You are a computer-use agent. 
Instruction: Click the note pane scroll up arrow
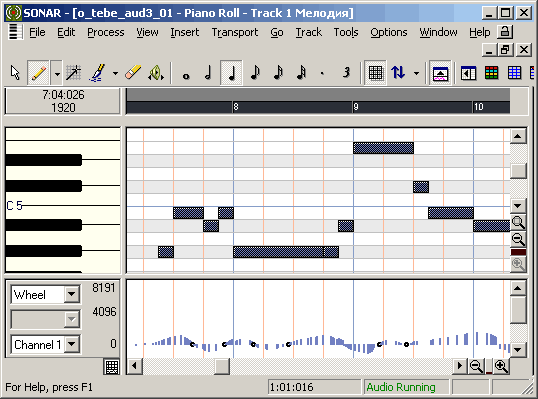tap(518, 137)
